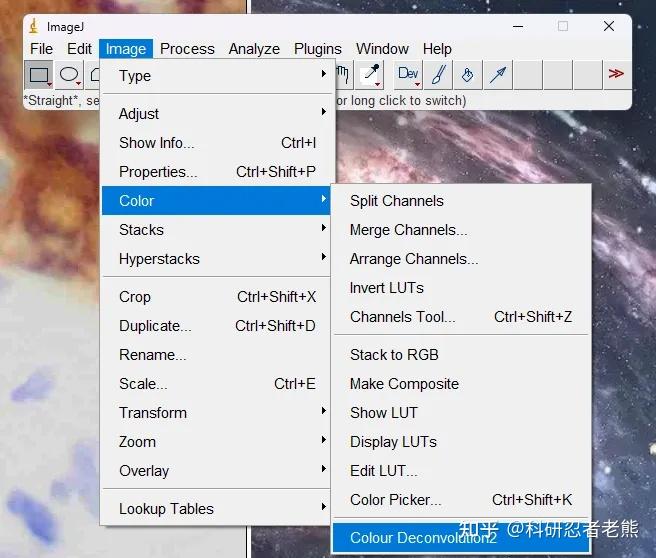
Task: Expand the Hyperstacks submenu
Action: click(x=216, y=259)
